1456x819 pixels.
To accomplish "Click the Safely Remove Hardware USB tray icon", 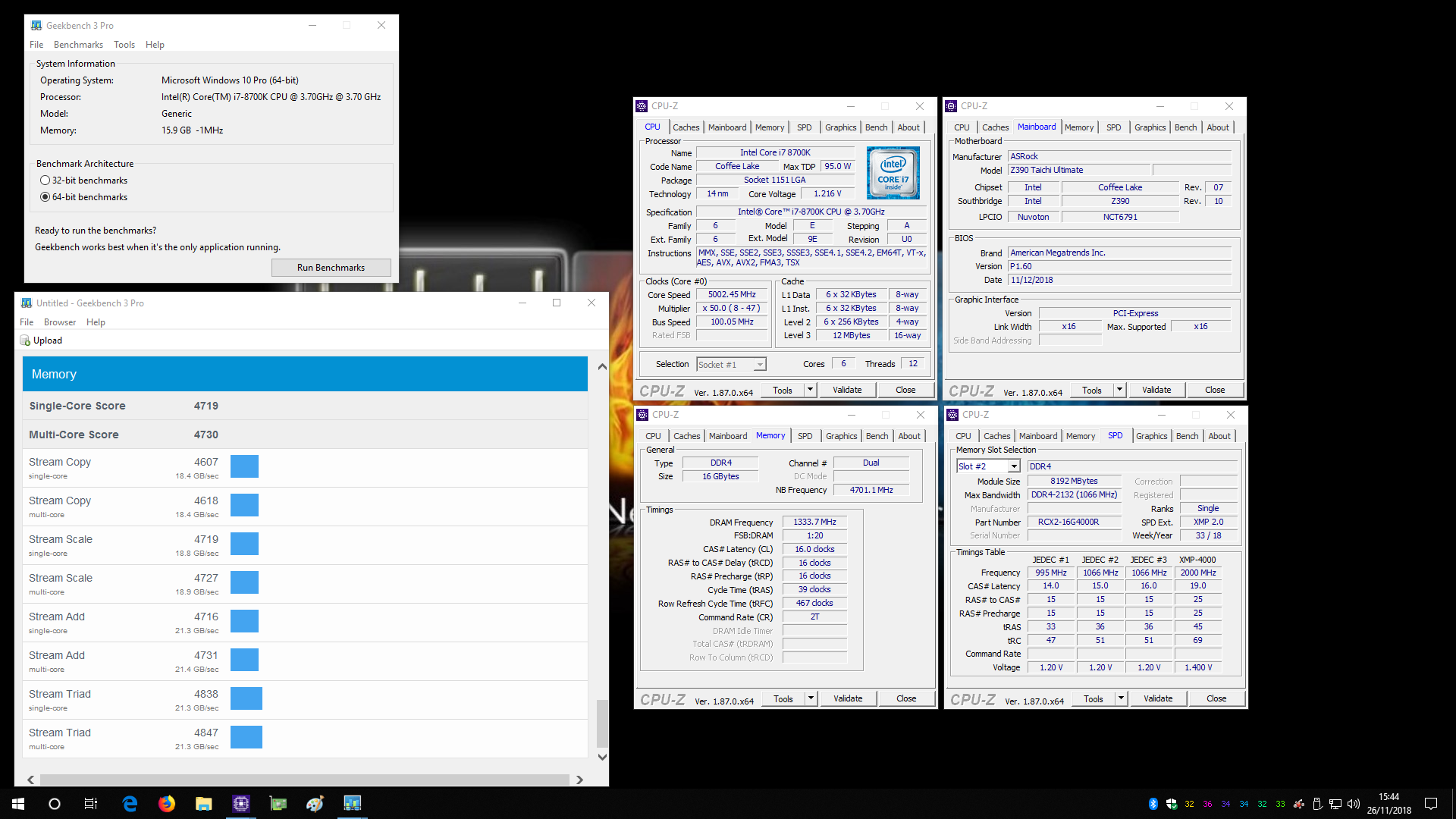I will [1317, 804].
